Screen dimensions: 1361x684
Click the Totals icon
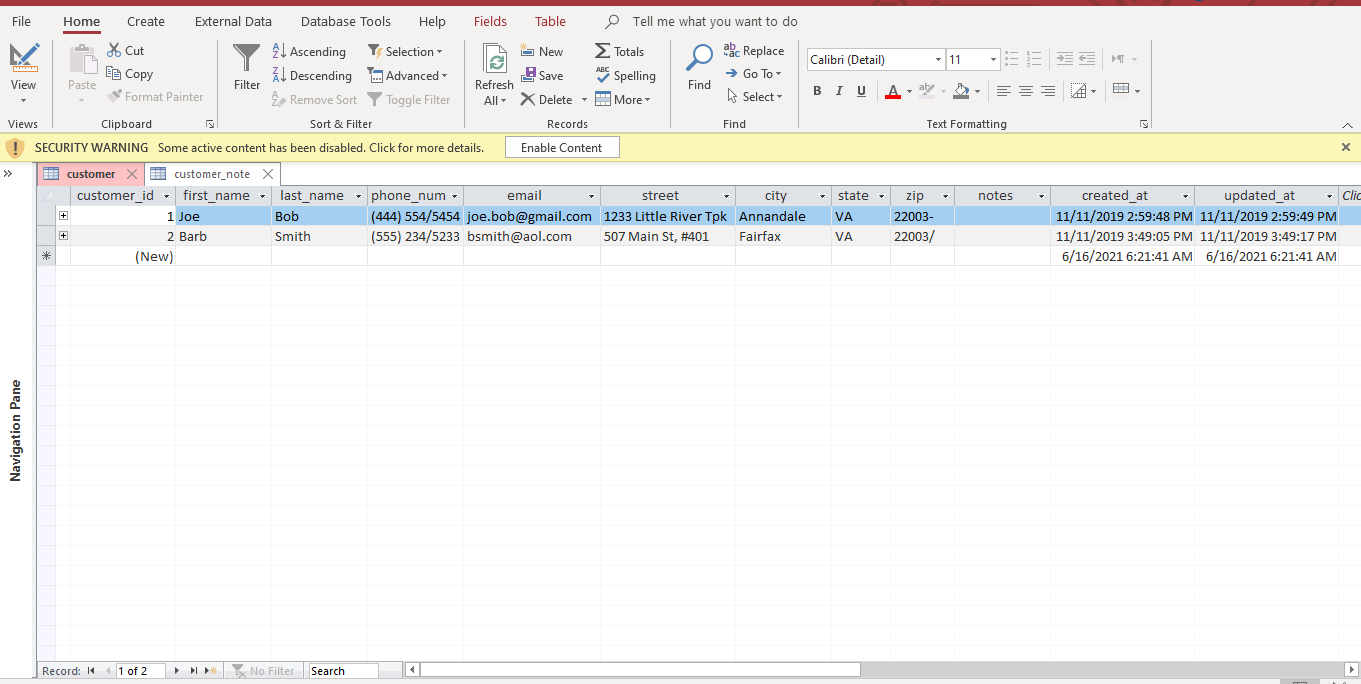click(x=620, y=51)
